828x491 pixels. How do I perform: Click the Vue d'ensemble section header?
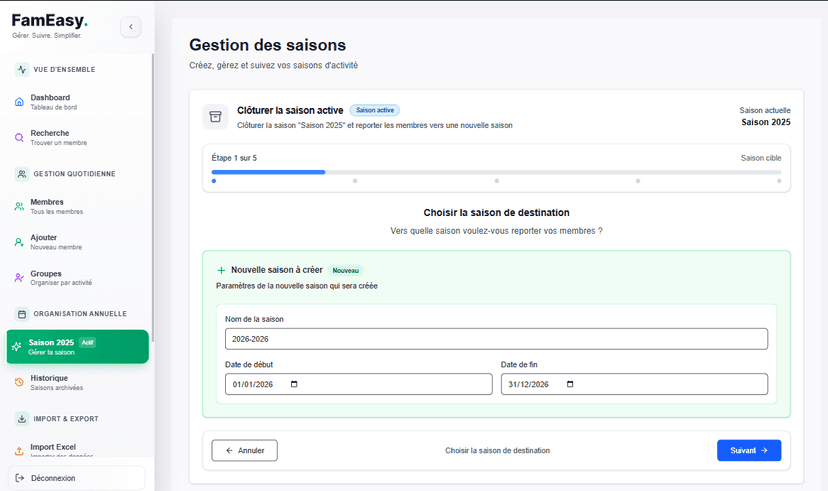pos(64,70)
